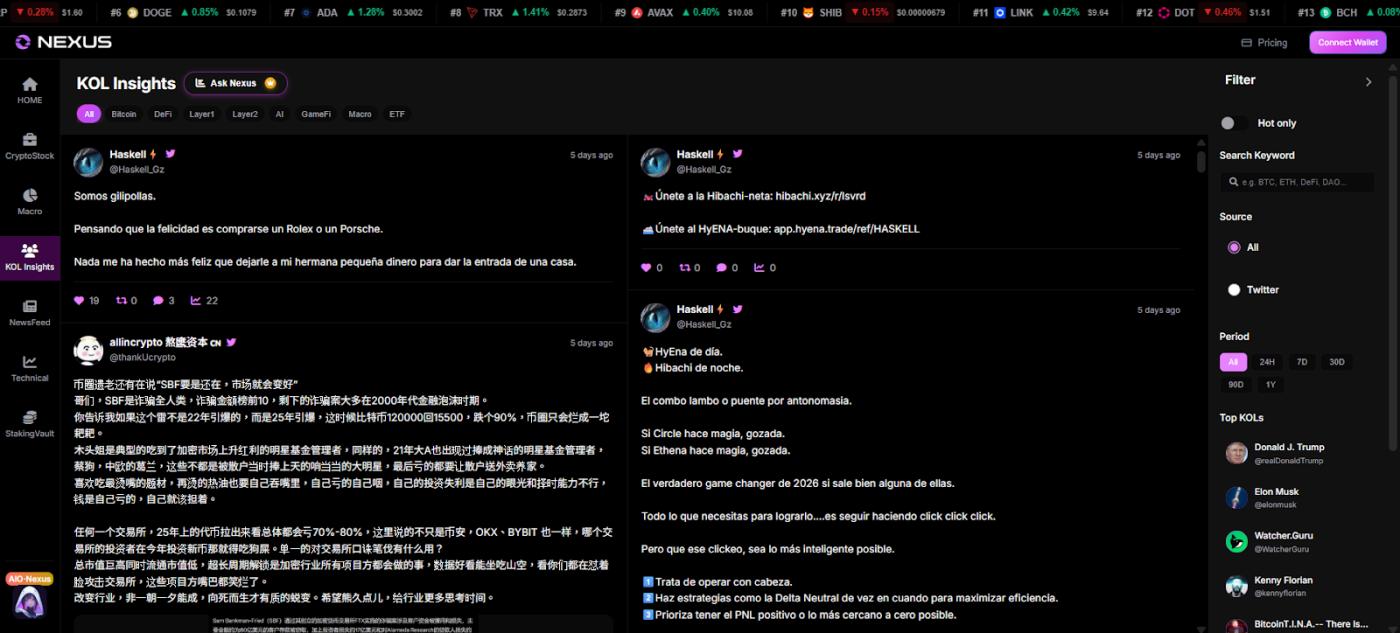Click the Connect Wallet button

click(1347, 43)
